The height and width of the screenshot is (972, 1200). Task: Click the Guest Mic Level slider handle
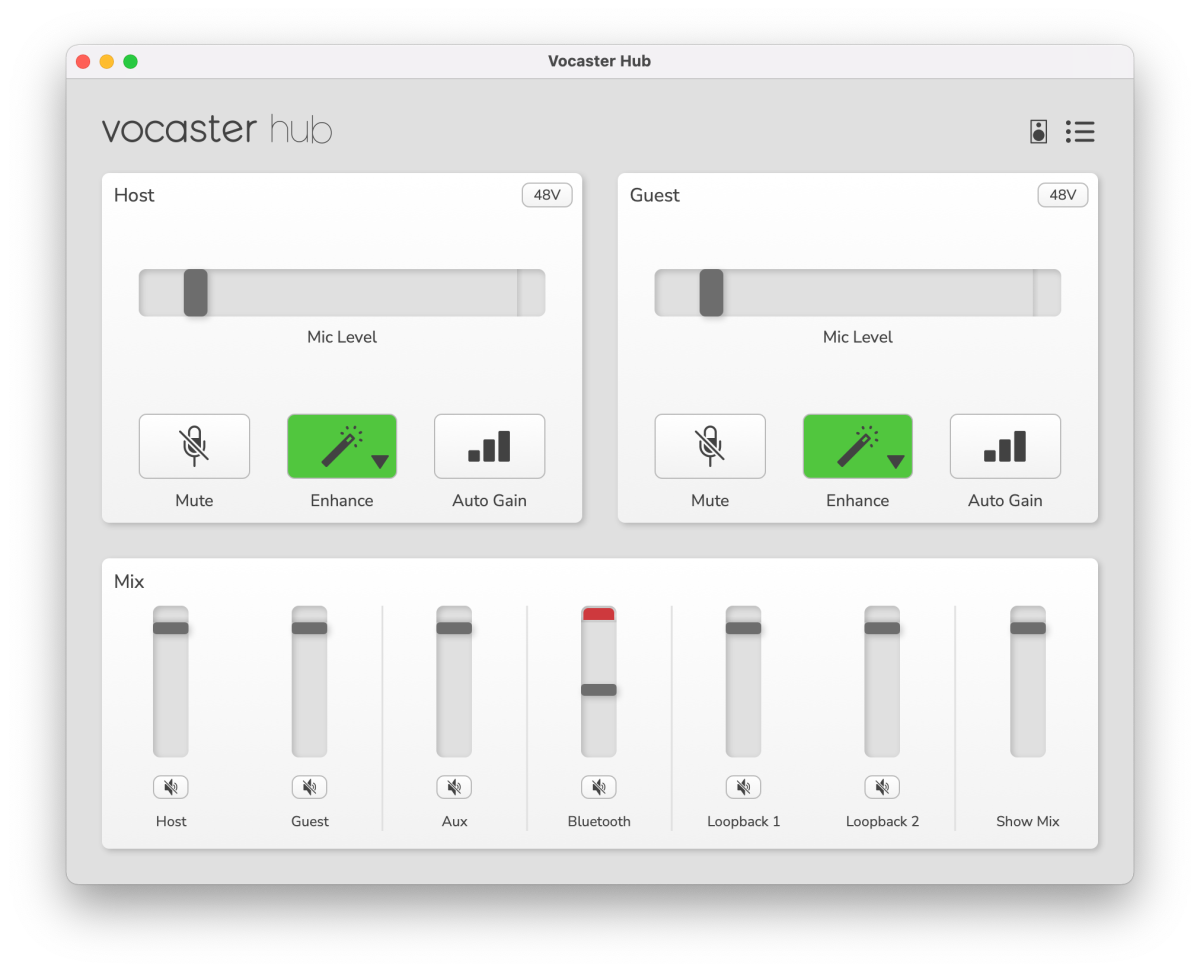tap(711, 293)
